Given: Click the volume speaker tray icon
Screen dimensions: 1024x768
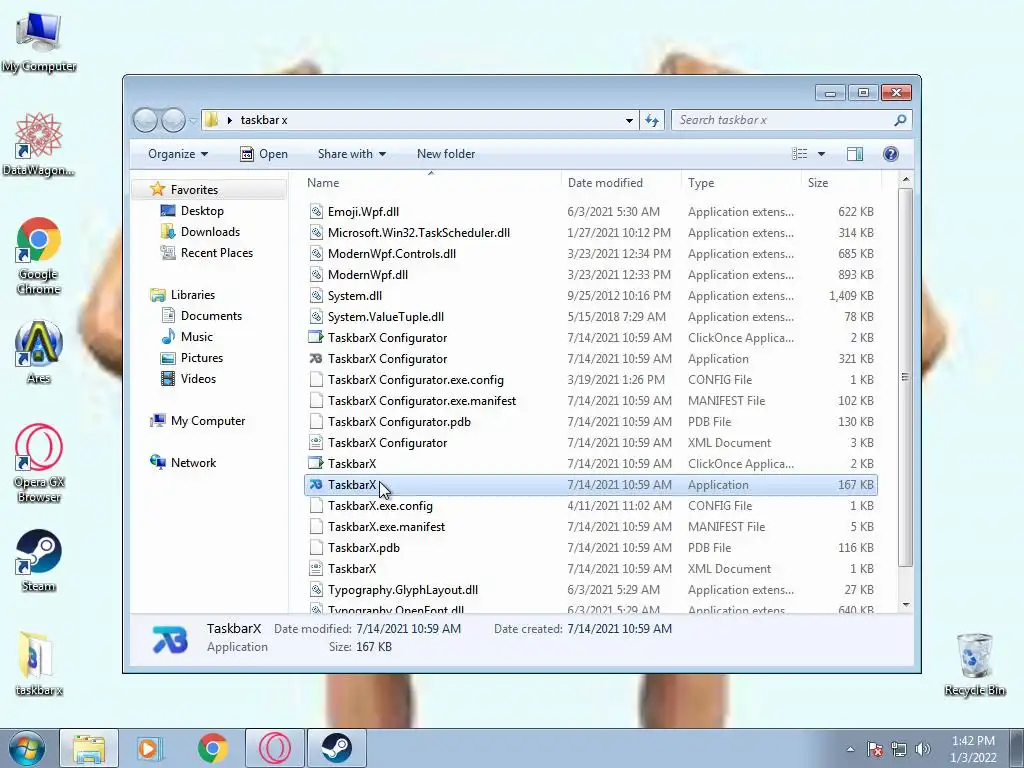Looking at the screenshot, I should click(x=923, y=749).
